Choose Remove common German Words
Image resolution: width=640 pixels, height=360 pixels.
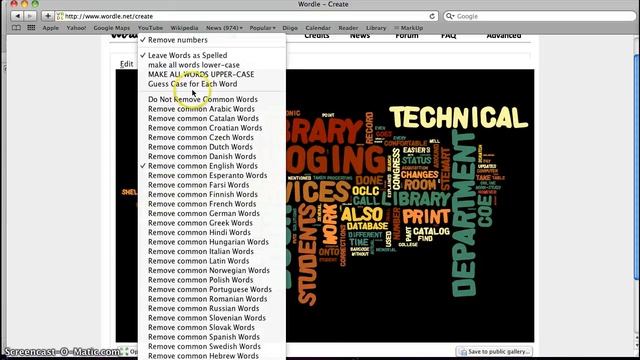click(x=212, y=213)
